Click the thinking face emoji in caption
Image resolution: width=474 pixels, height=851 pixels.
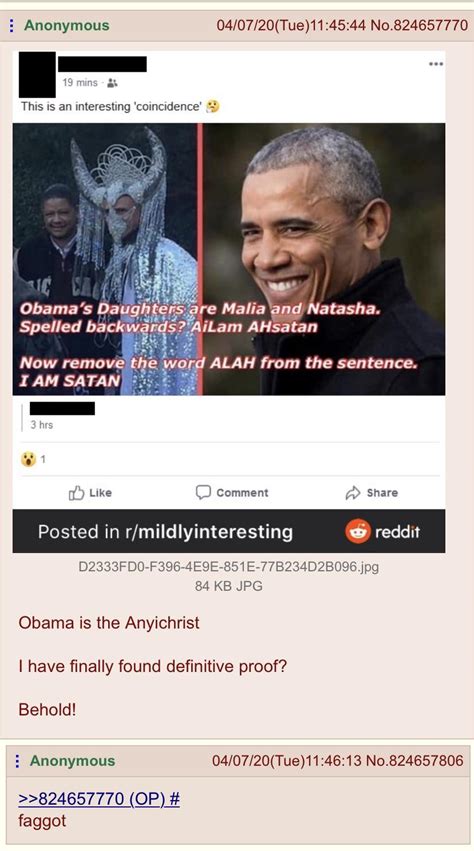coord(213,106)
